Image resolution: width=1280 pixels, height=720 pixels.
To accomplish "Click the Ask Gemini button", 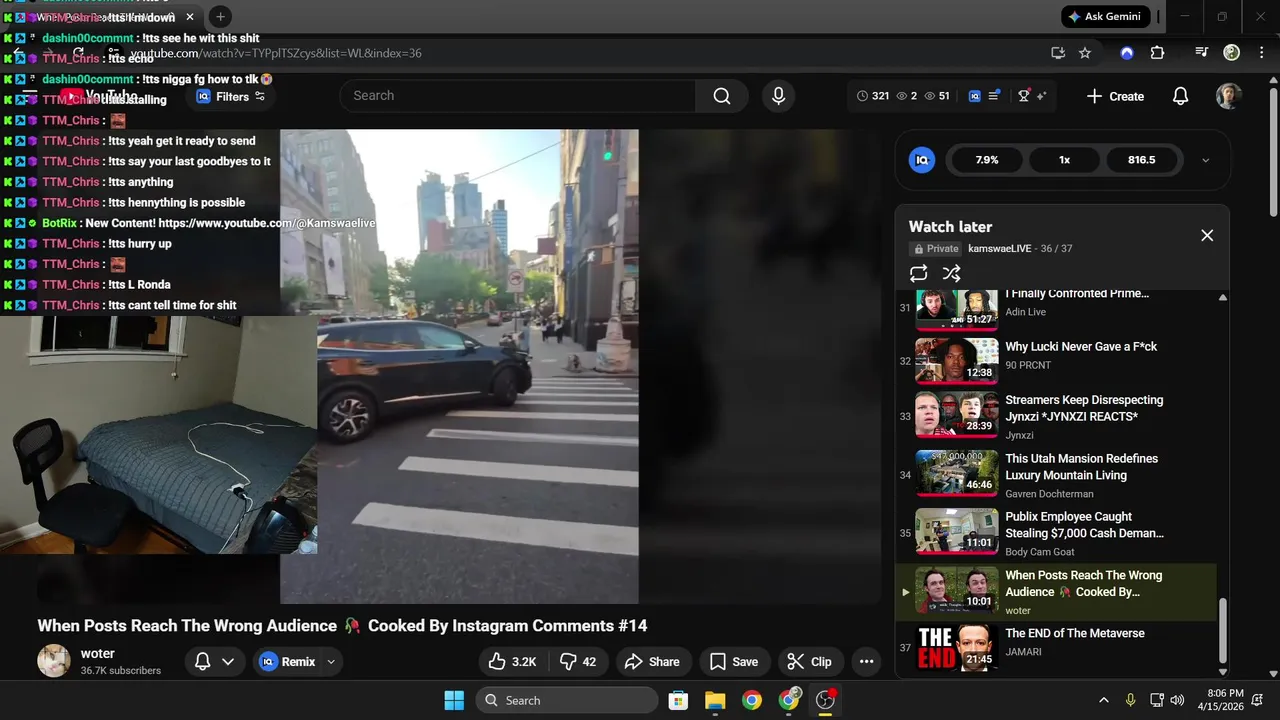I will tap(1105, 16).
